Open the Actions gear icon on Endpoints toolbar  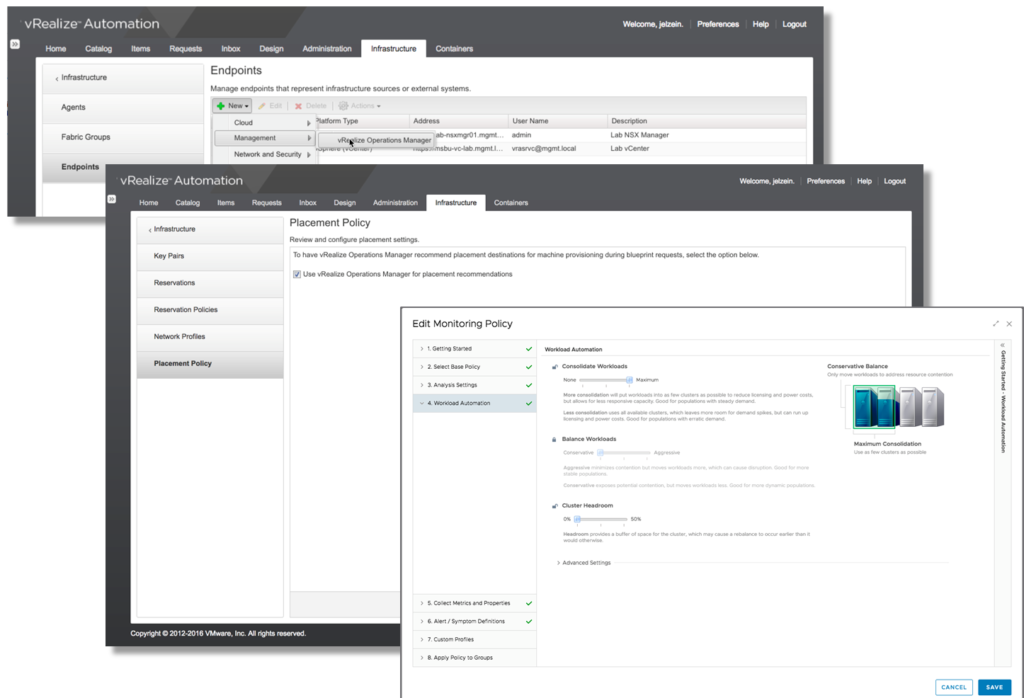tap(343, 106)
